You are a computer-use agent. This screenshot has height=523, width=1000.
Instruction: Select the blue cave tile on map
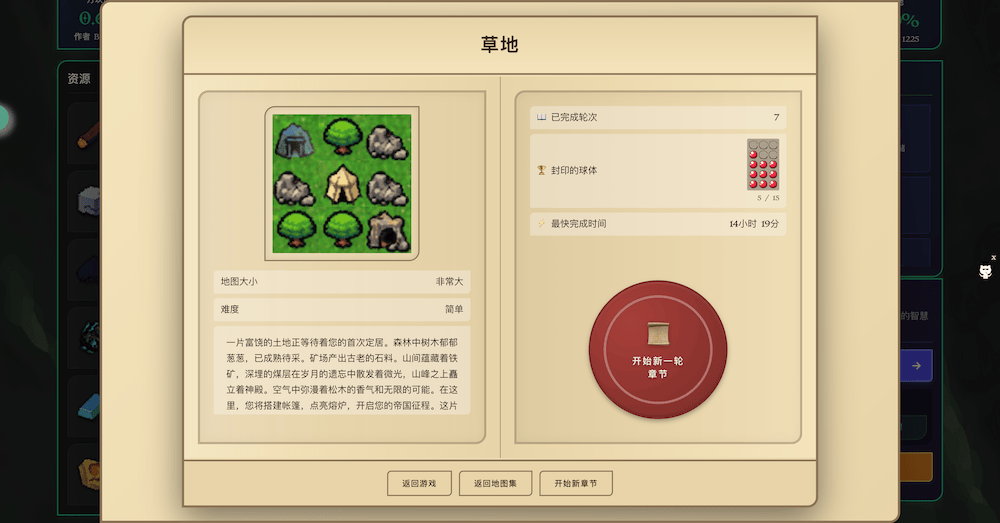click(294, 140)
